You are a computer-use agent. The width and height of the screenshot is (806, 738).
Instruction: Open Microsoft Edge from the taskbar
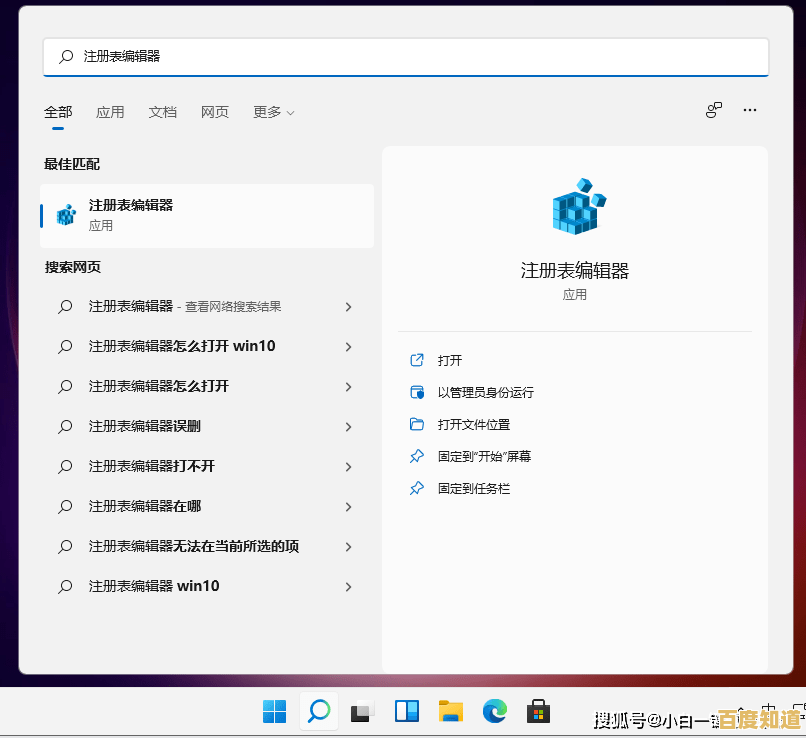coord(494,712)
